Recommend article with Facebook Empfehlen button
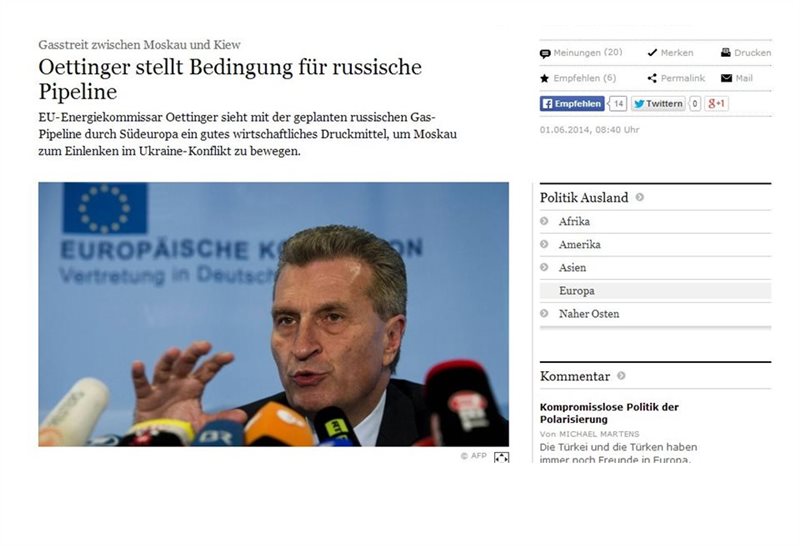800x546 pixels. [x=572, y=104]
